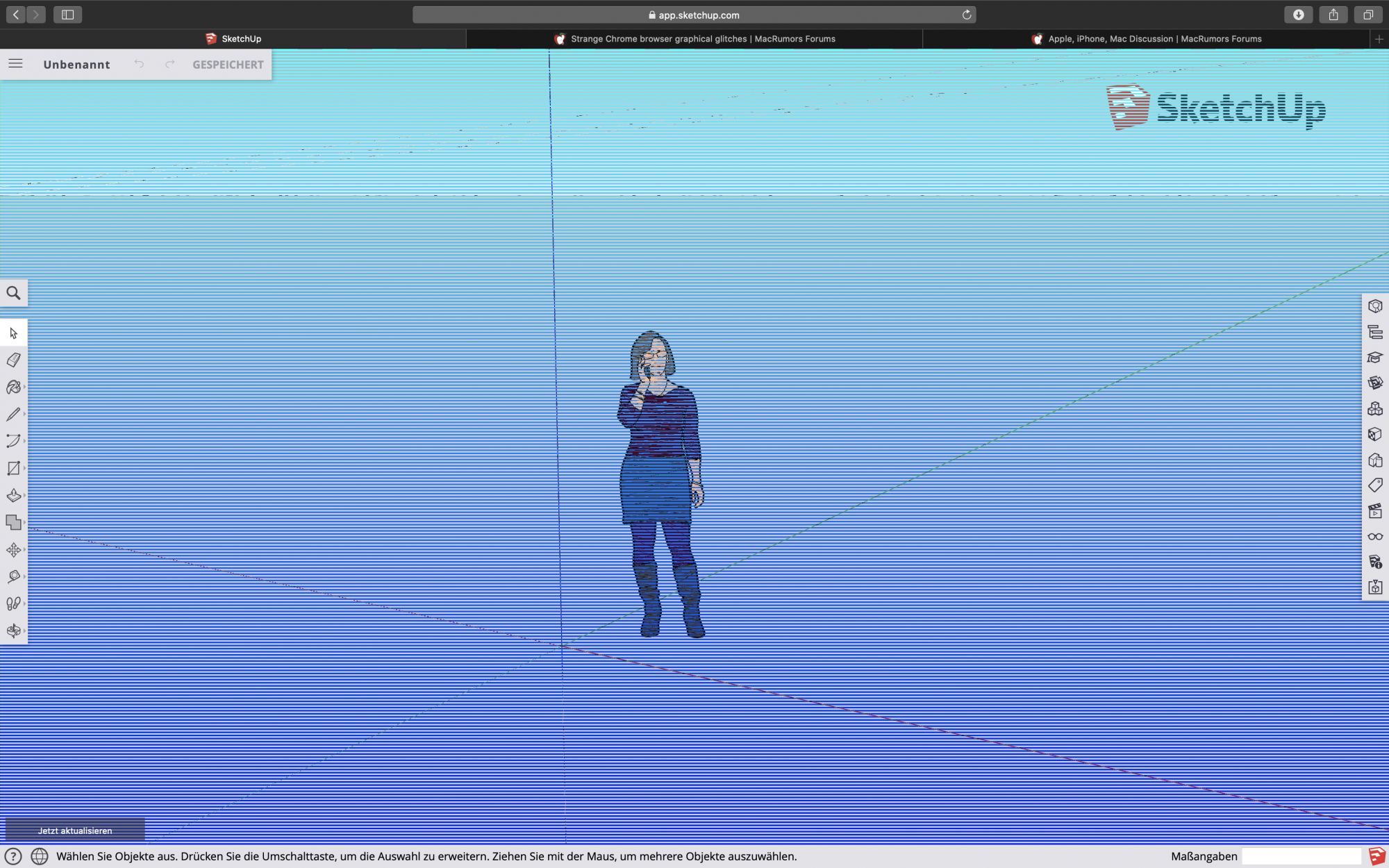1389x868 pixels.
Task: Open the Tags panel
Action: (1375, 485)
